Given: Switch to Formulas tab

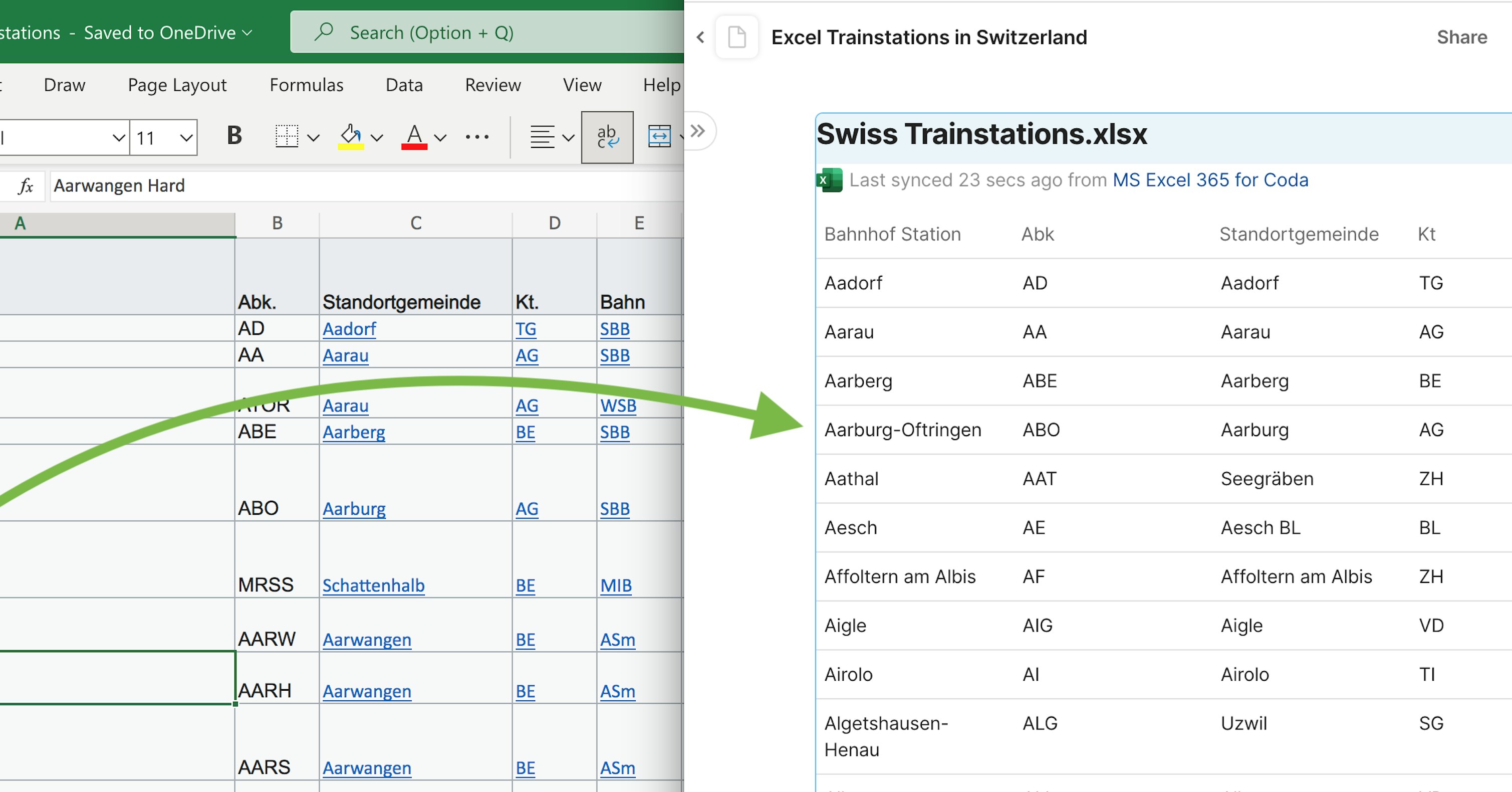Looking at the screenshot, I should (307, 85).
